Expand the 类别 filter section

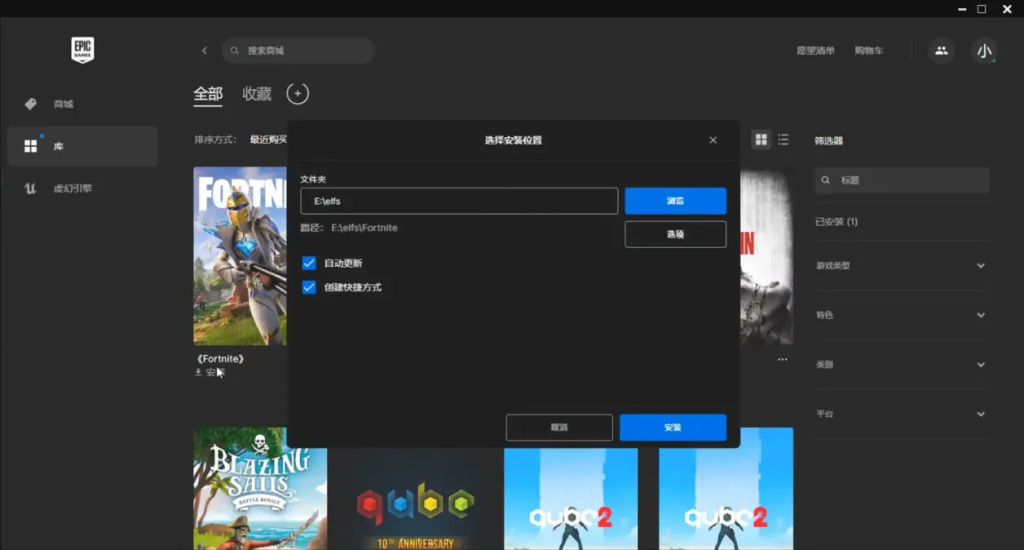(x=901, y=364)
